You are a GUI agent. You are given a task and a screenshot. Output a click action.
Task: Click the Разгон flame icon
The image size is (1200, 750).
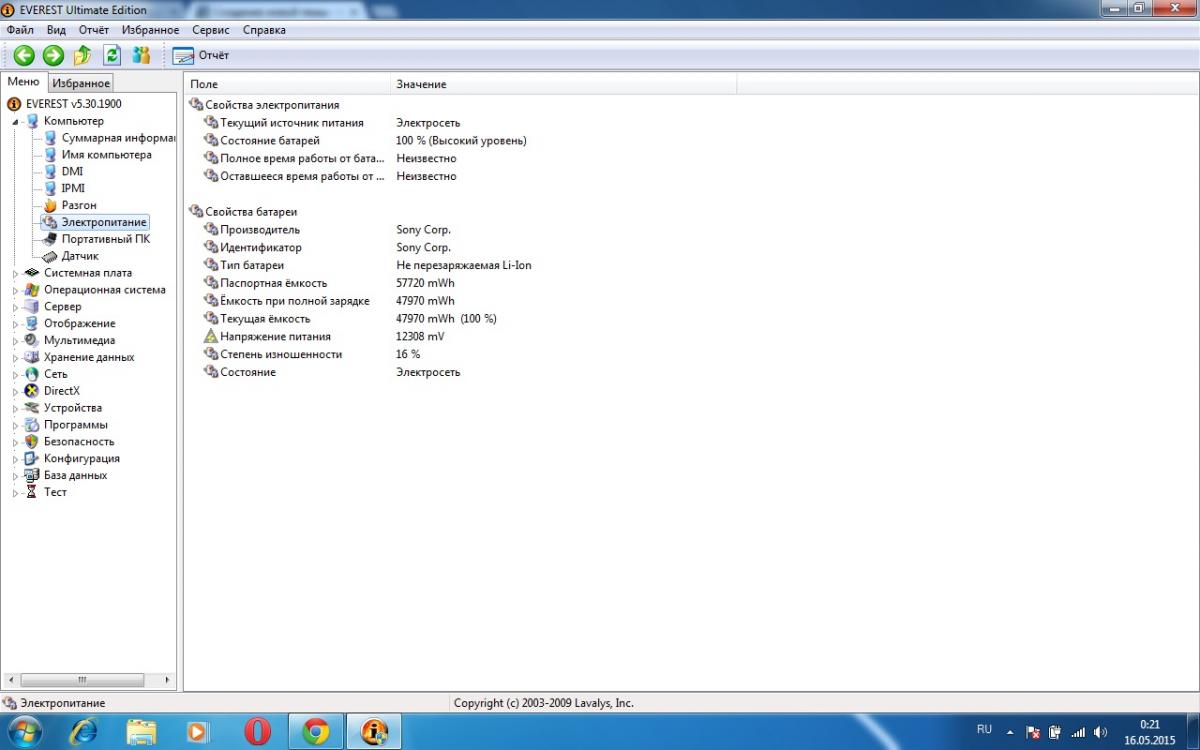pyautogui.click(x=50, y=205)
